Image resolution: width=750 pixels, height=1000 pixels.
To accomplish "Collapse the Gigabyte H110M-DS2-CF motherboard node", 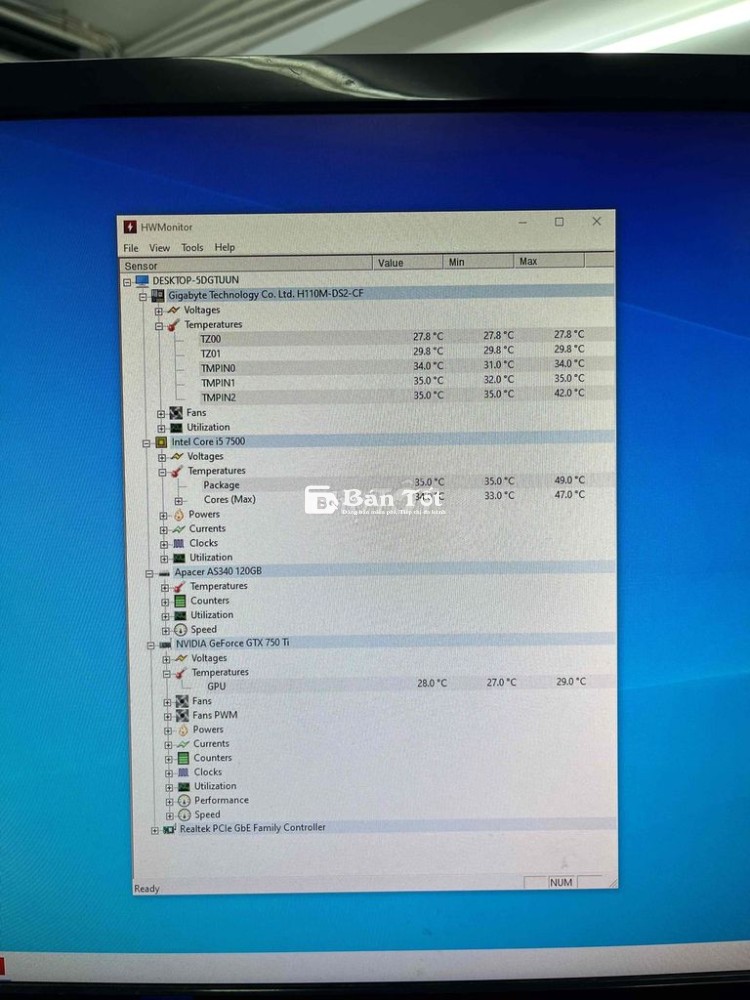I will coord(143,297).
